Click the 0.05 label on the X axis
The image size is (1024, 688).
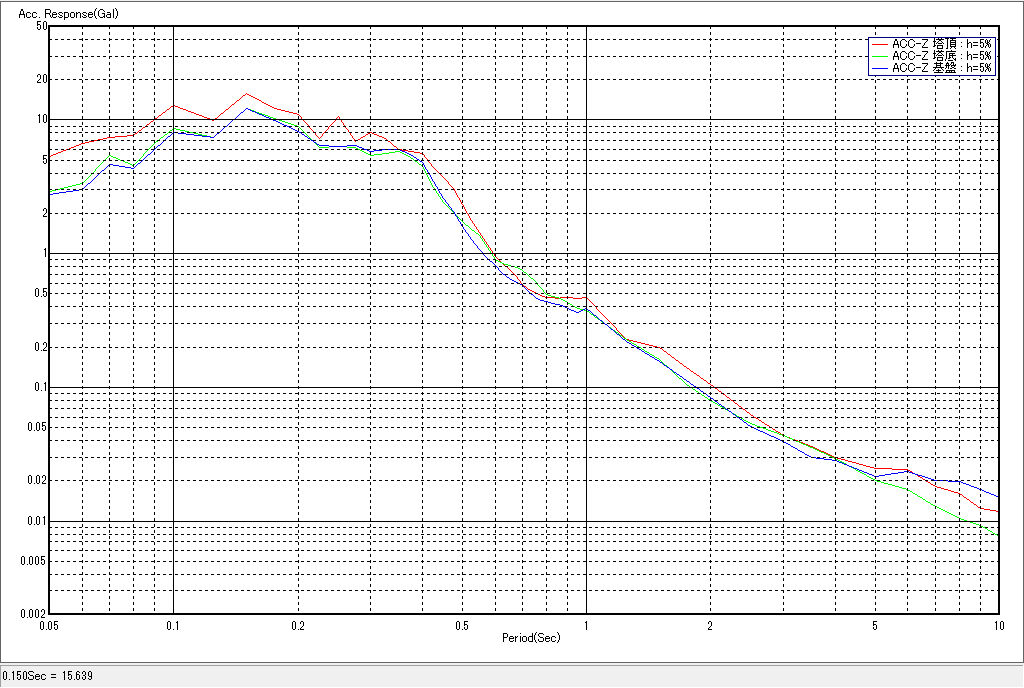point(49,625)
